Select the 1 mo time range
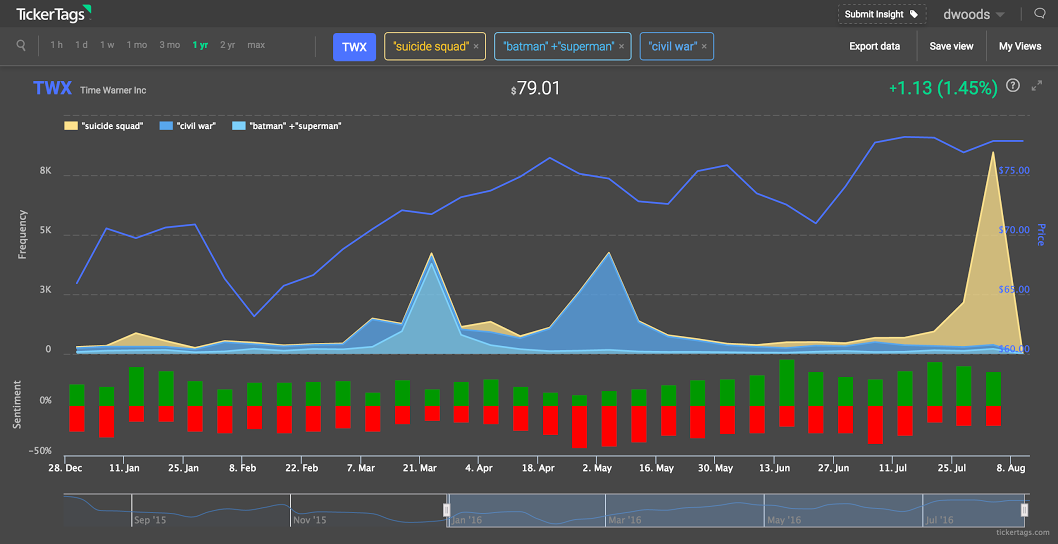 [x=136, y=45]
